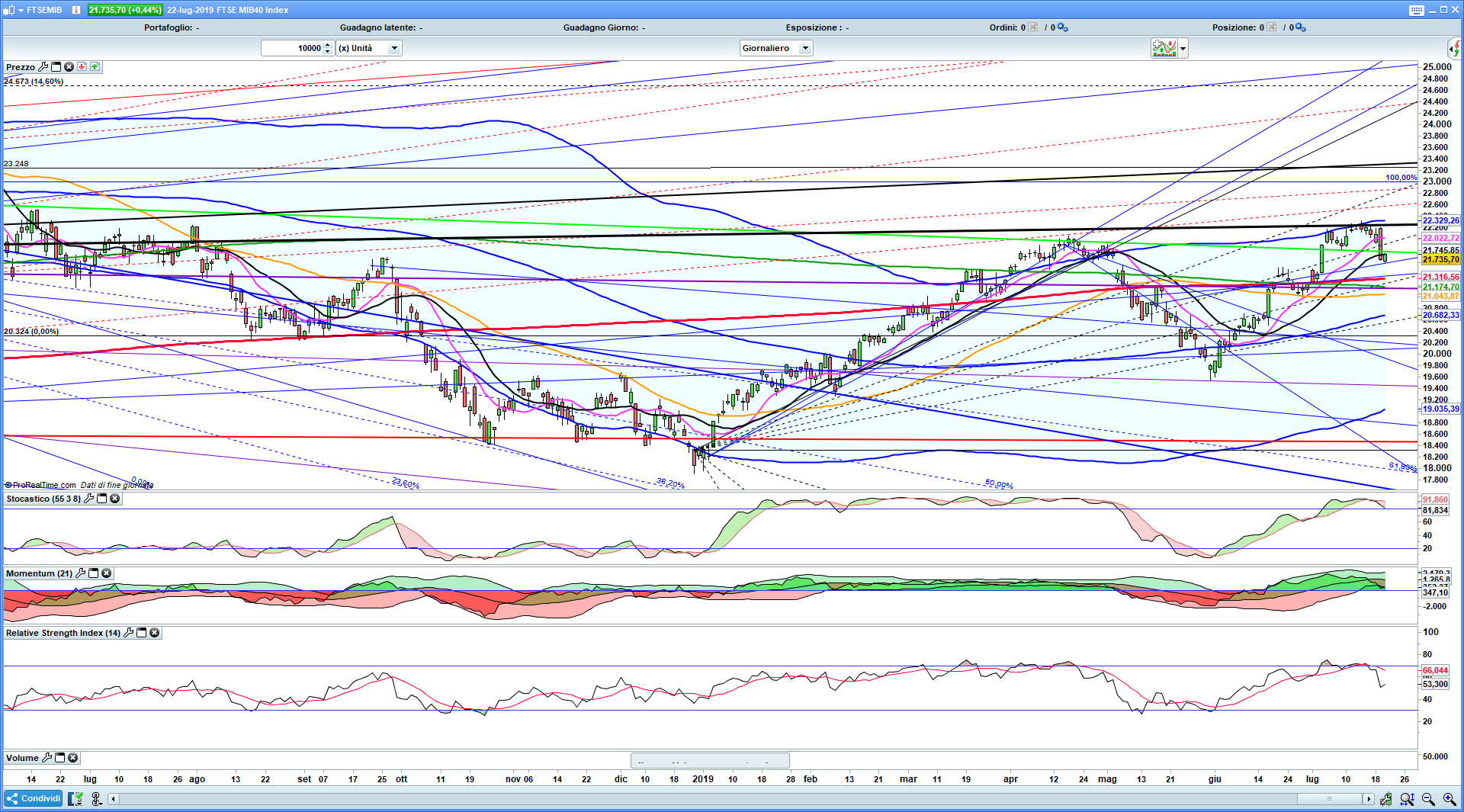This screenshot has height=812, width=1464.
Task: Open the on-screen keyboard icon in title bar
Action: pos(1416,10)
